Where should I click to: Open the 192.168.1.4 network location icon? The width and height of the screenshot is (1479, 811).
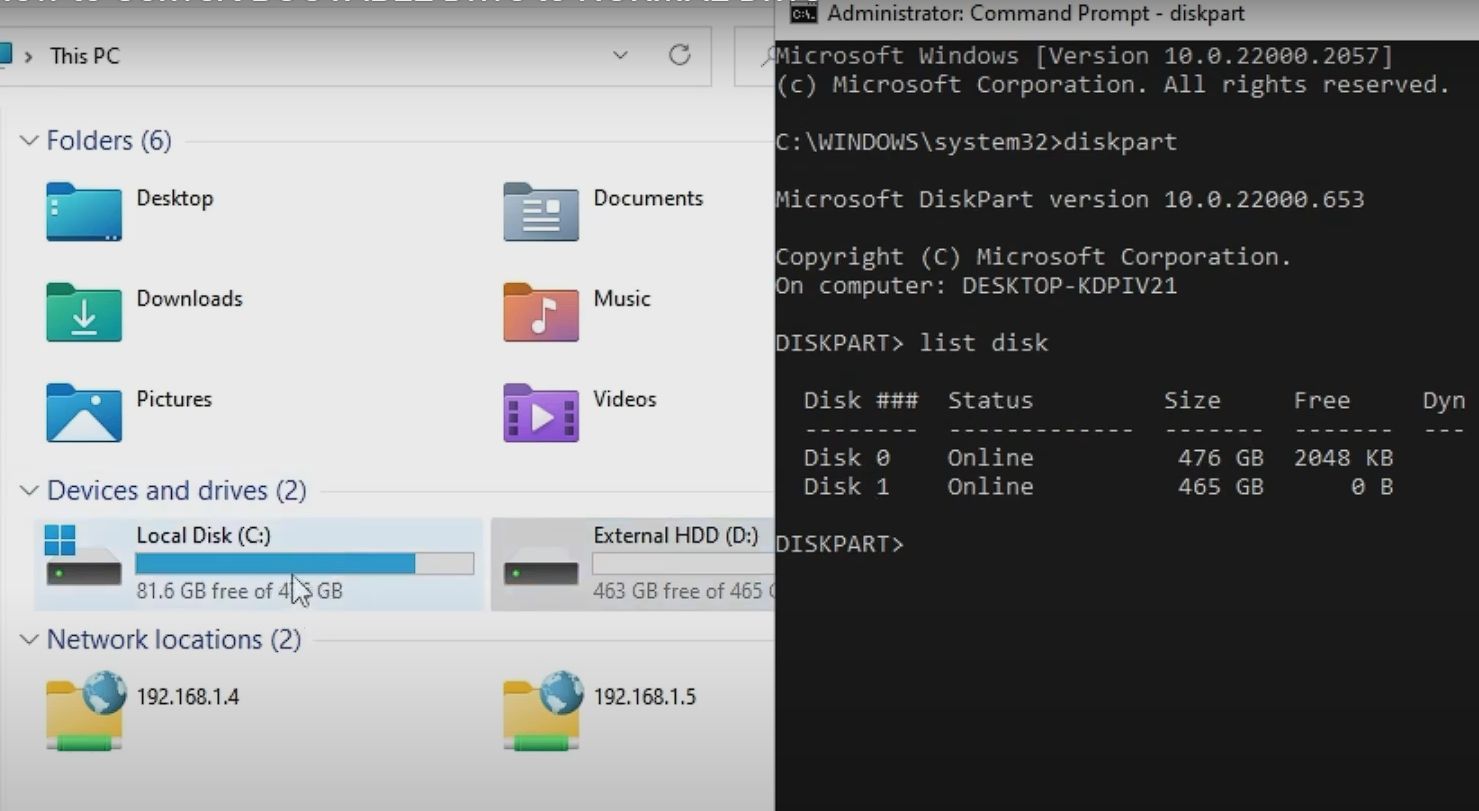86,710
